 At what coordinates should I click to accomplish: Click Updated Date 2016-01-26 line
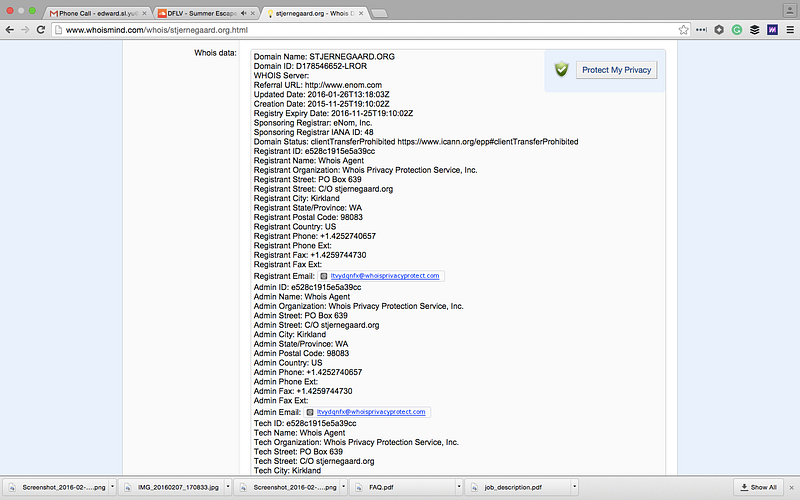coord(321,94)
